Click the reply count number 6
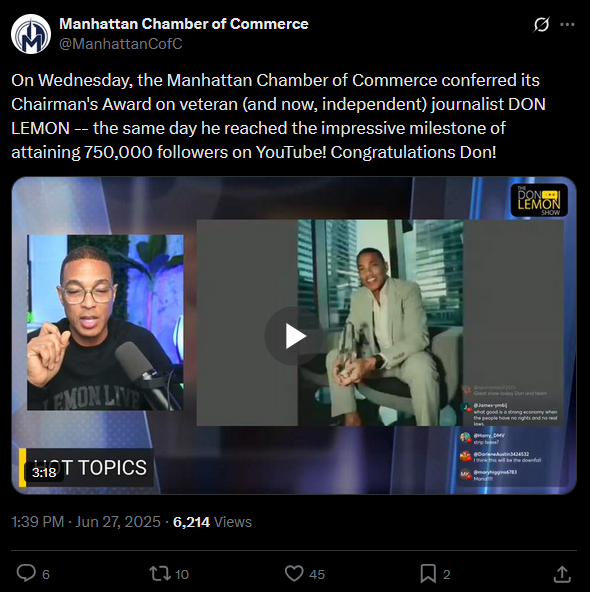 46,574
